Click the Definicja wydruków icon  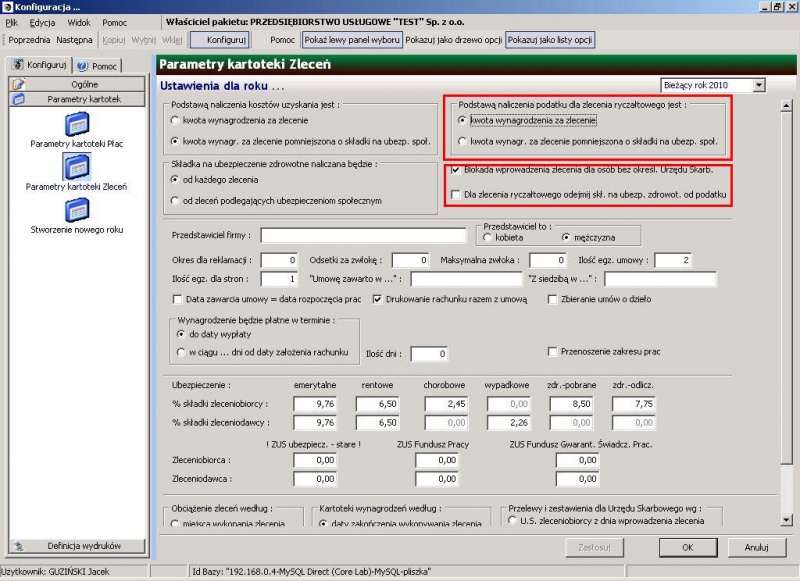click(x=18, y=546)
